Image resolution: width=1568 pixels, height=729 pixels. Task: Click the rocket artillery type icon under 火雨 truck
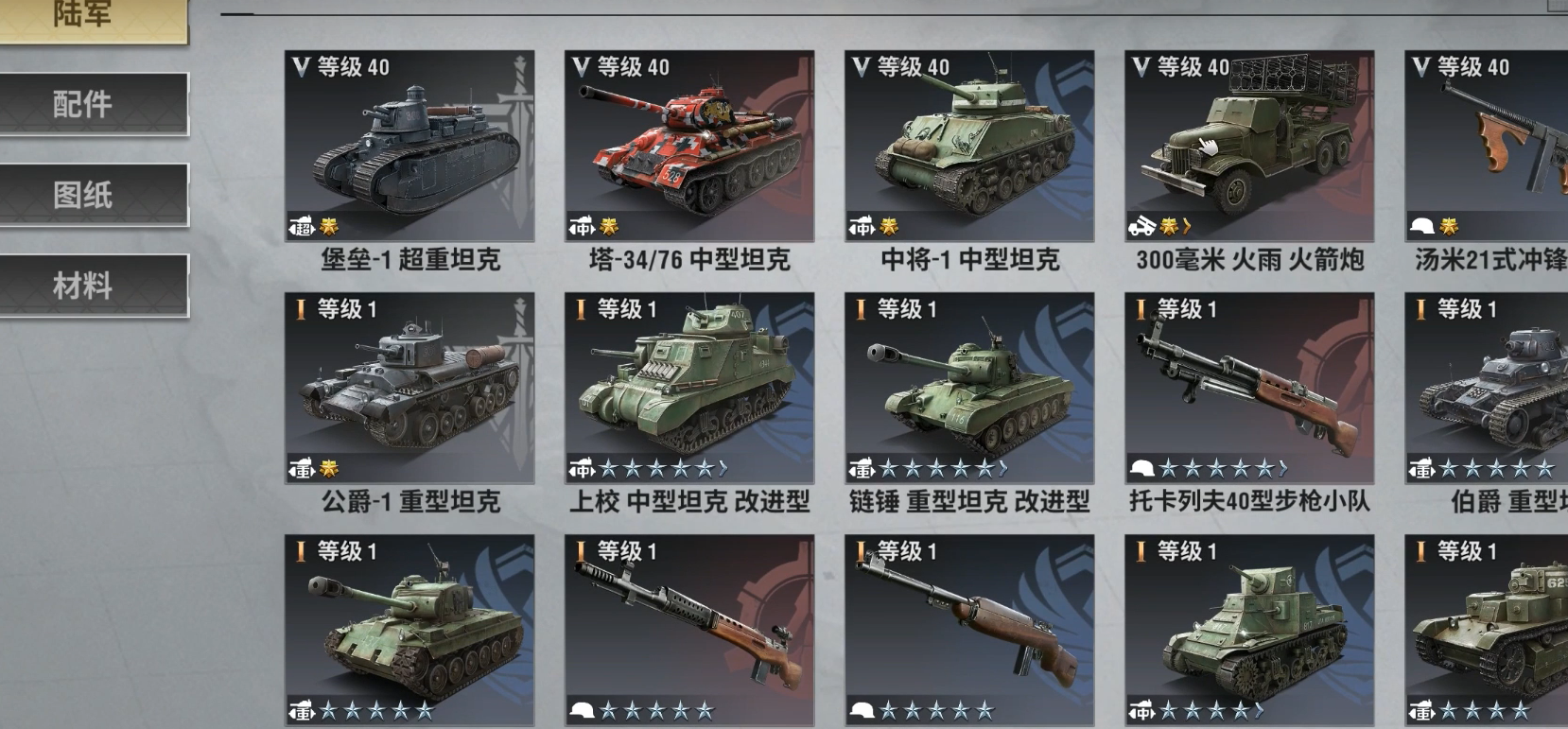tap(1141, 226)
